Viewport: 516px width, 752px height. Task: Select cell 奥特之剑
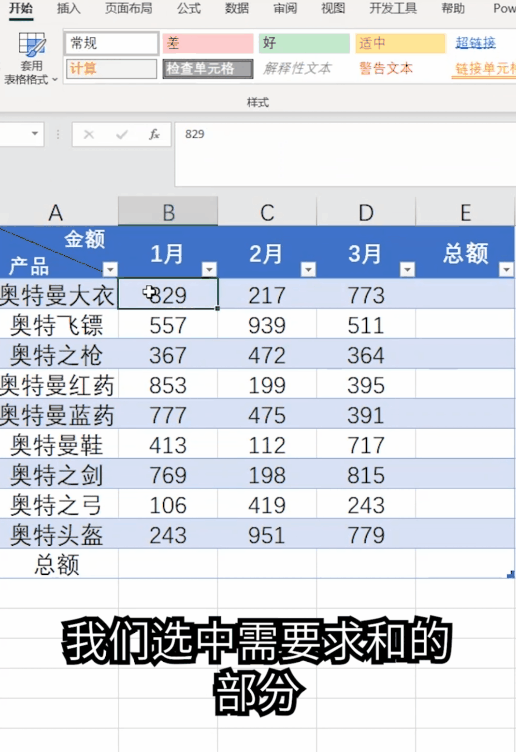58,474
